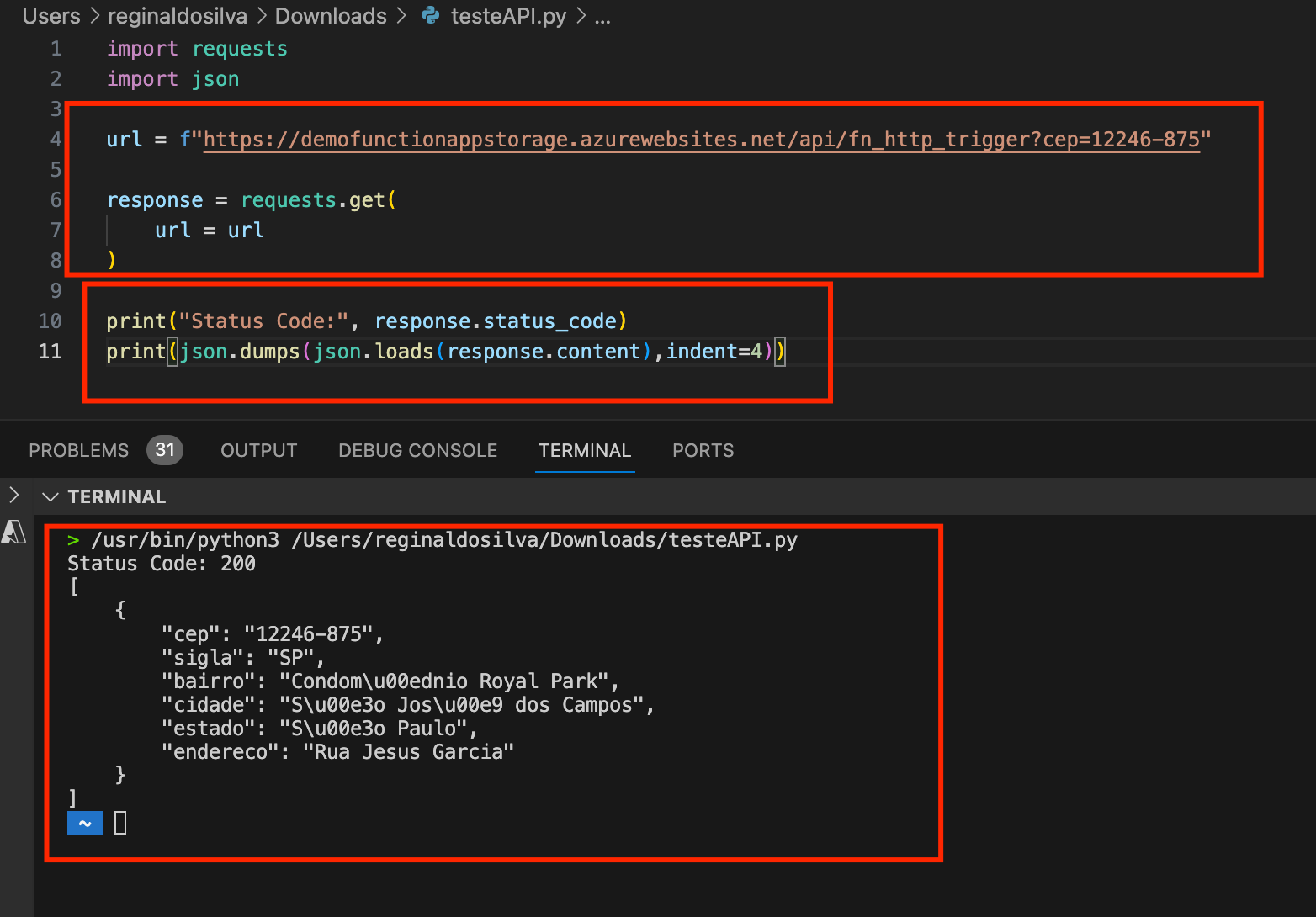1316x917 pixels.
Task: Click line number 11 in the gutter
Action: coord(50,352)
